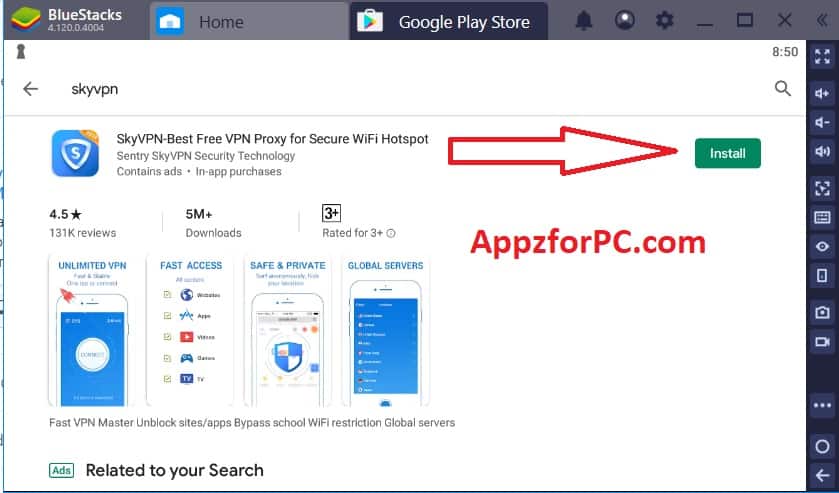Open the SkyVPN app icon
Image resolution: width=839 pixels, height=493 pixels.
click(x=75, y=153)
